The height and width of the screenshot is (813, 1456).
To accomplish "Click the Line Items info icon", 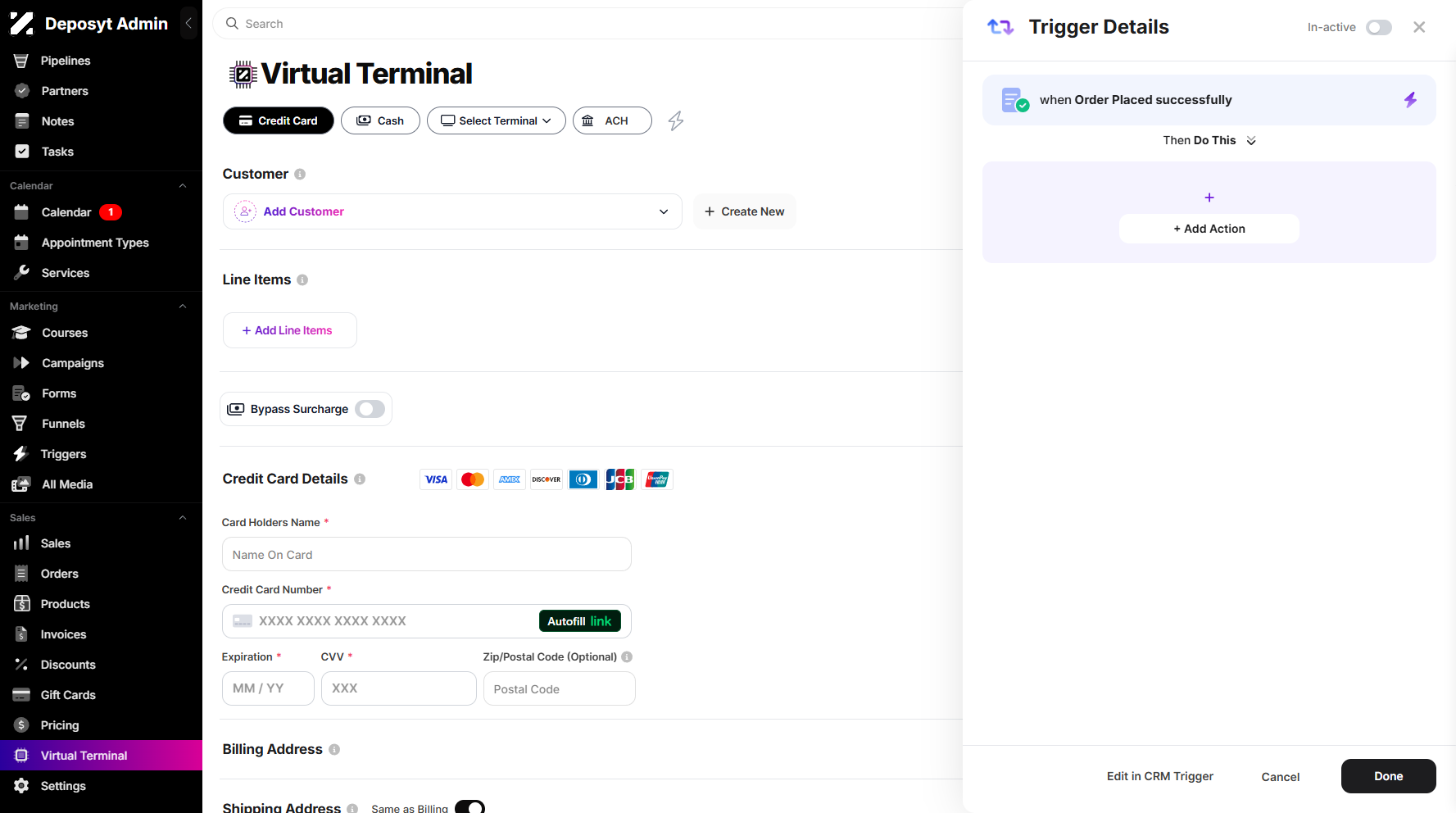I will click(302, 279).
